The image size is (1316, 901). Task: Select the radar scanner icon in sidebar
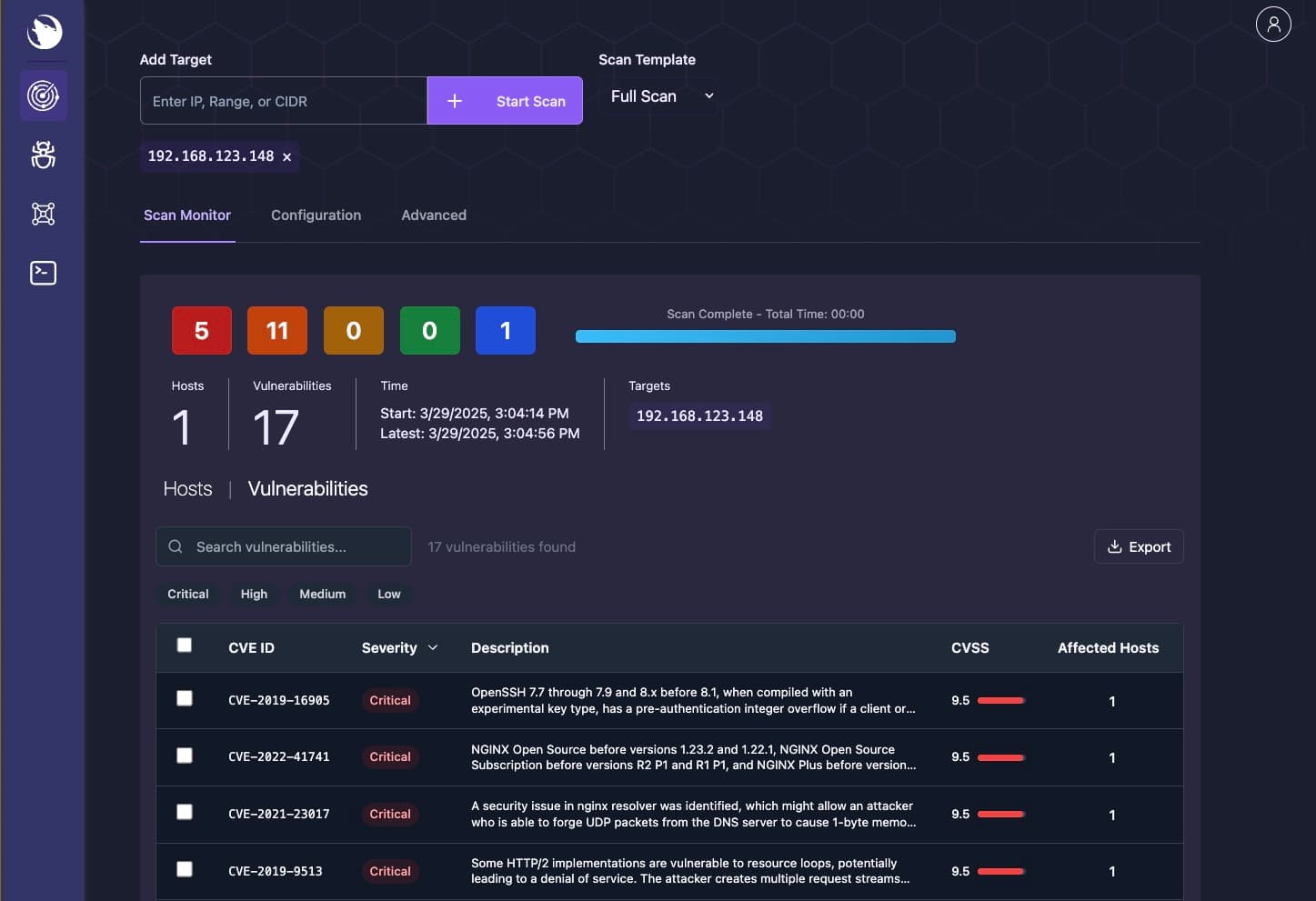click(42, 95)
